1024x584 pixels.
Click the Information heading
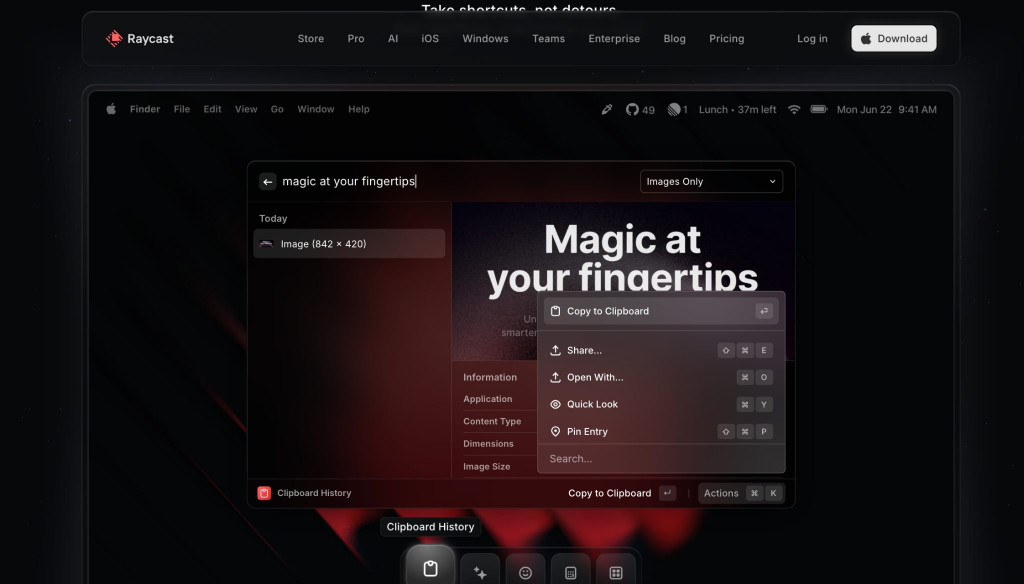490,378
